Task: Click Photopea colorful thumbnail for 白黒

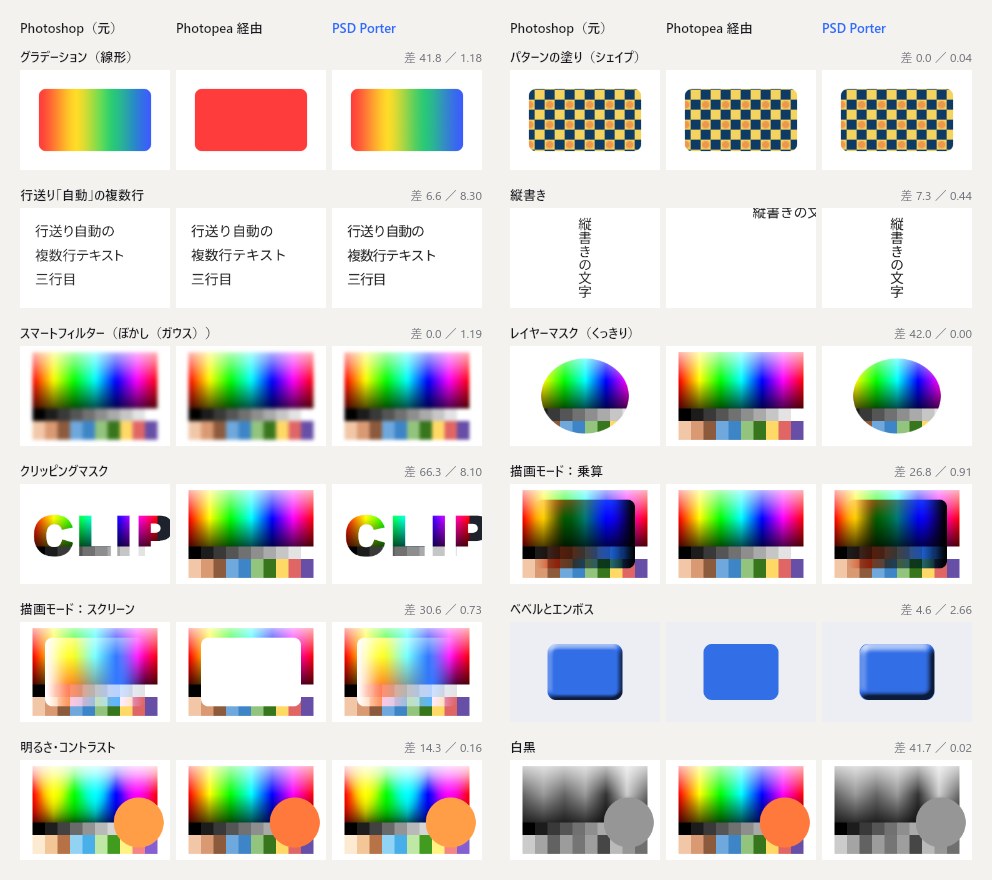Action: coord(741,810)
